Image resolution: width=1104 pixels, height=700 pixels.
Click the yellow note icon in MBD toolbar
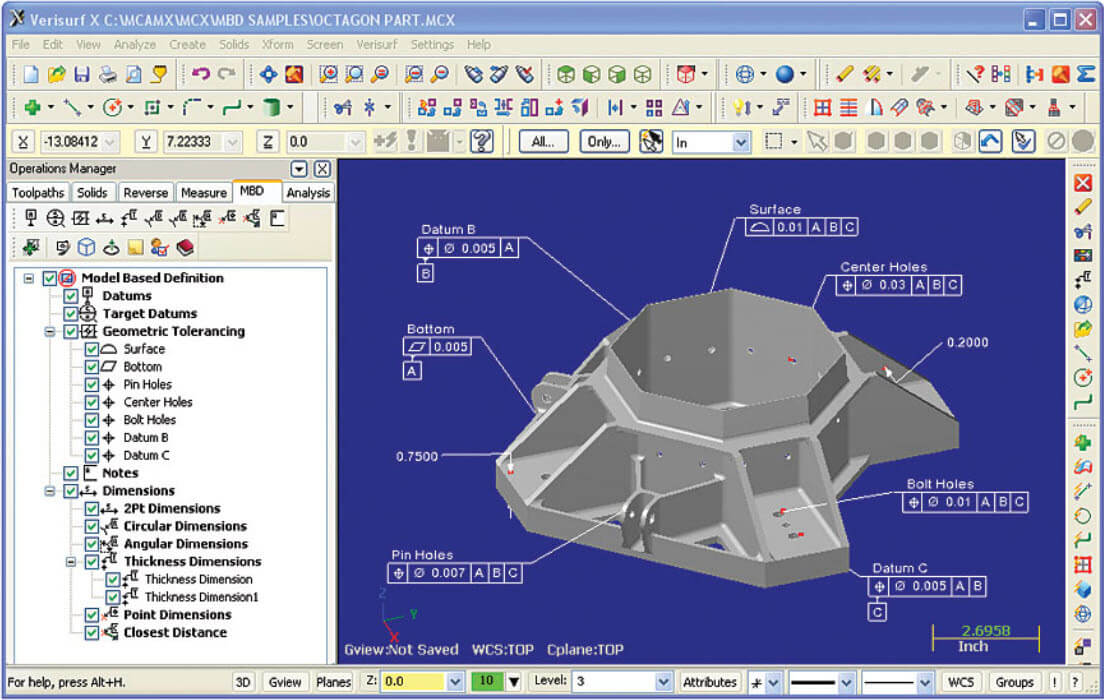(135, 247)
